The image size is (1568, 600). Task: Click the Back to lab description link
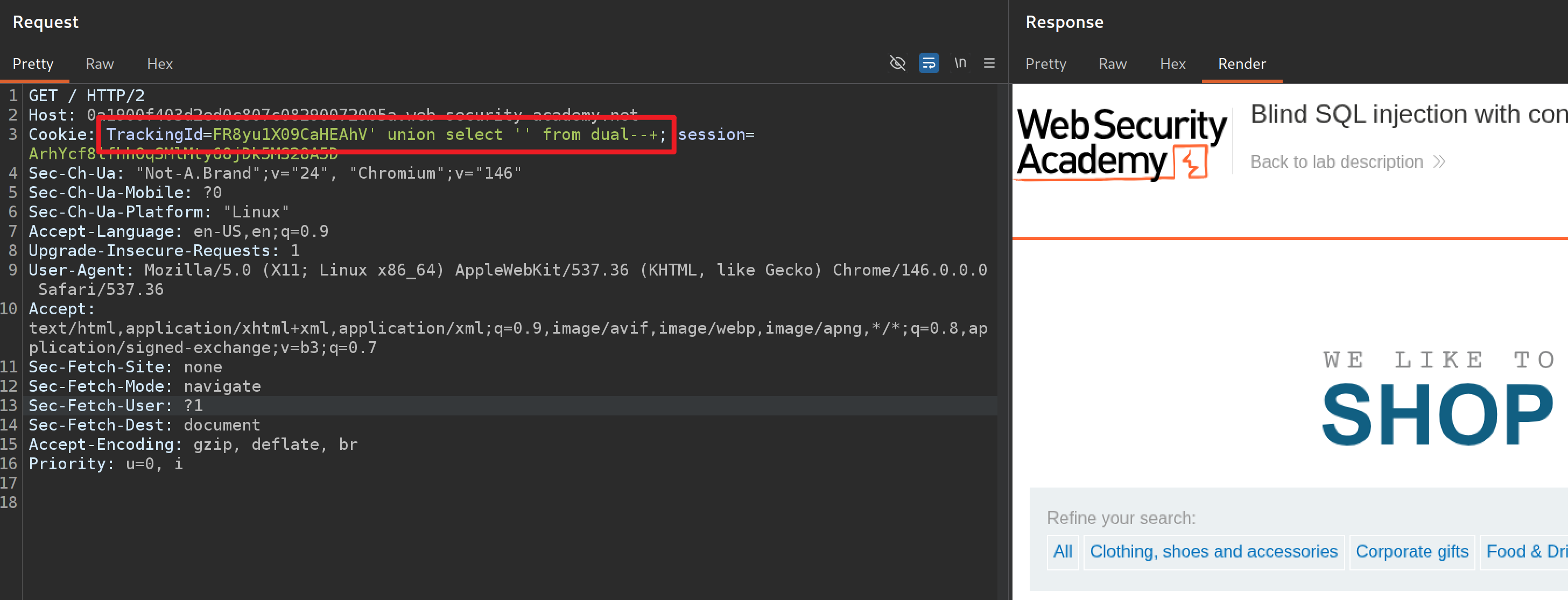(x=1336, y=162)
